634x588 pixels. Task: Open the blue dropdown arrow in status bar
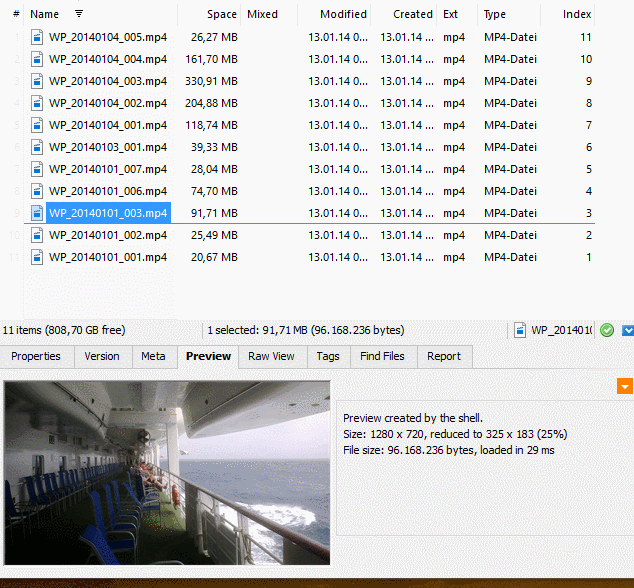click(627, 330)
